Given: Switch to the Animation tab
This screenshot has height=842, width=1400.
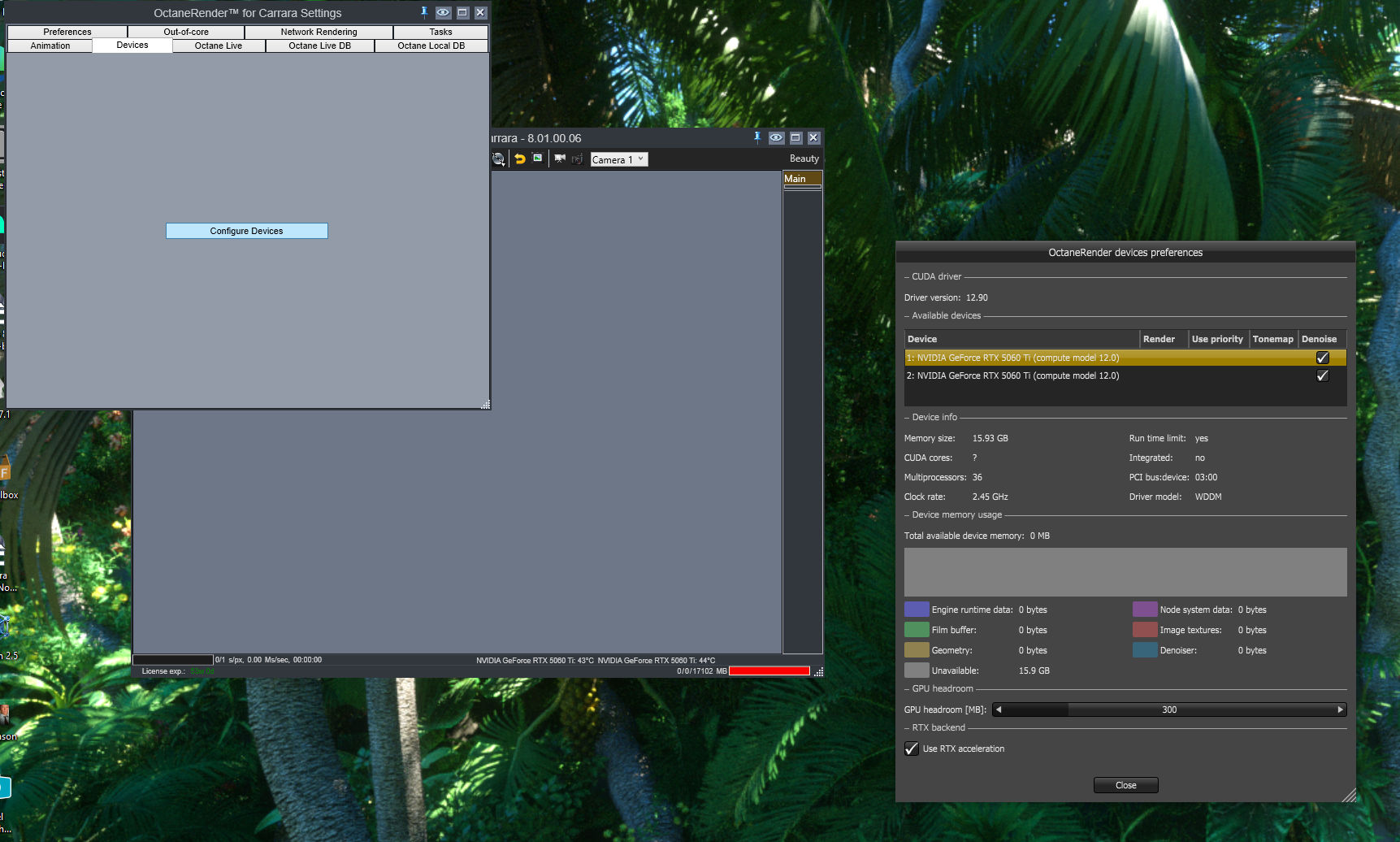Looking at the screenshot, I should pos(50,46).
